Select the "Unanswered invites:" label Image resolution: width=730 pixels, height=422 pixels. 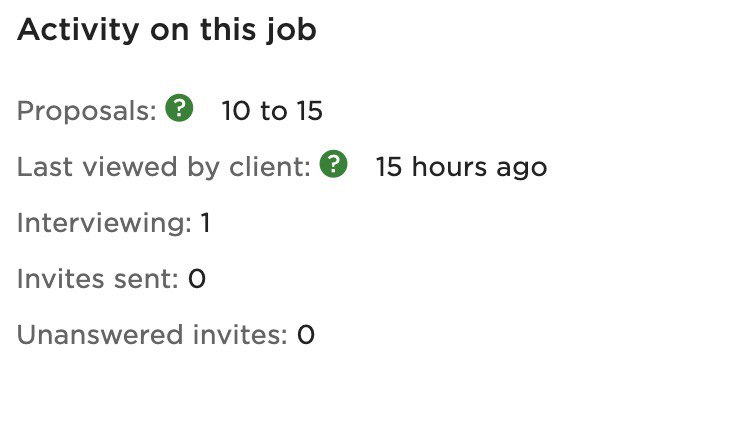click(152, 334)
